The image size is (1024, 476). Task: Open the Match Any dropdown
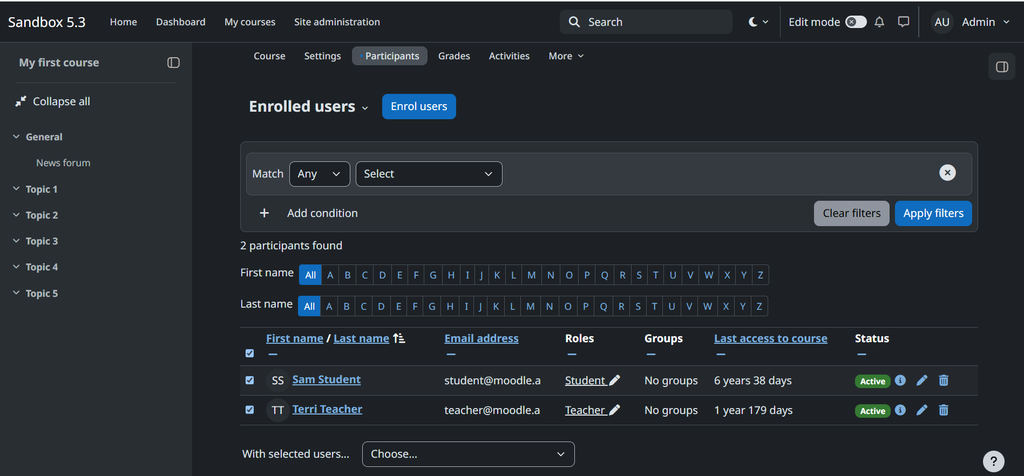pyautogui.click(x=319, y=174)
